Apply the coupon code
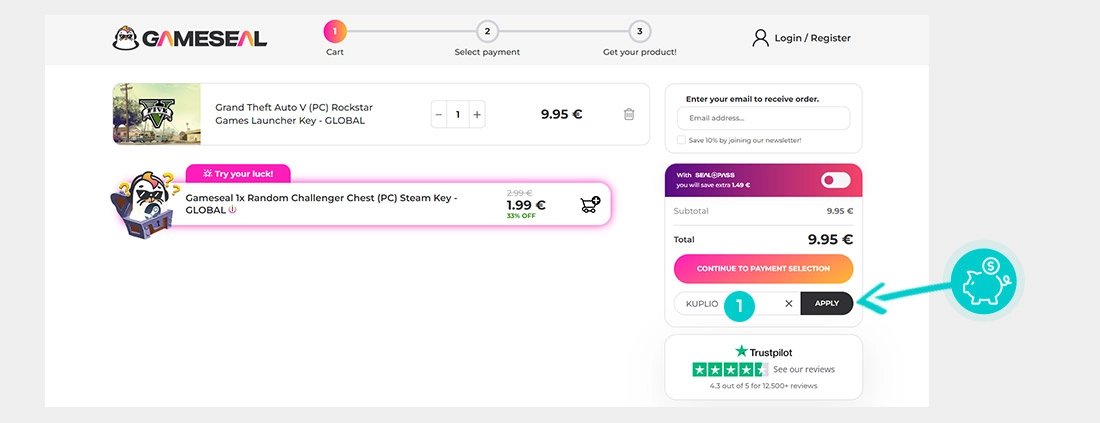This screenshot has height=423, width=1100. click(826, 304)
